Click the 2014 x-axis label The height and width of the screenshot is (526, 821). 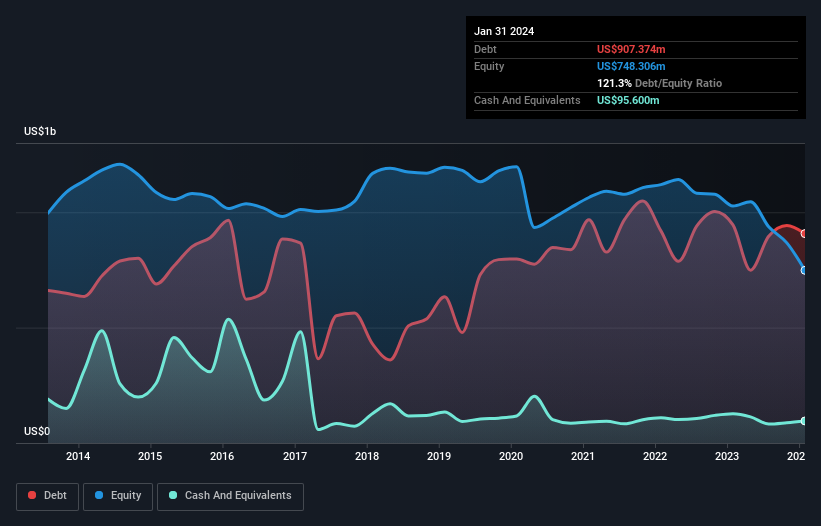pyautogui.click(x=78, y=456)
